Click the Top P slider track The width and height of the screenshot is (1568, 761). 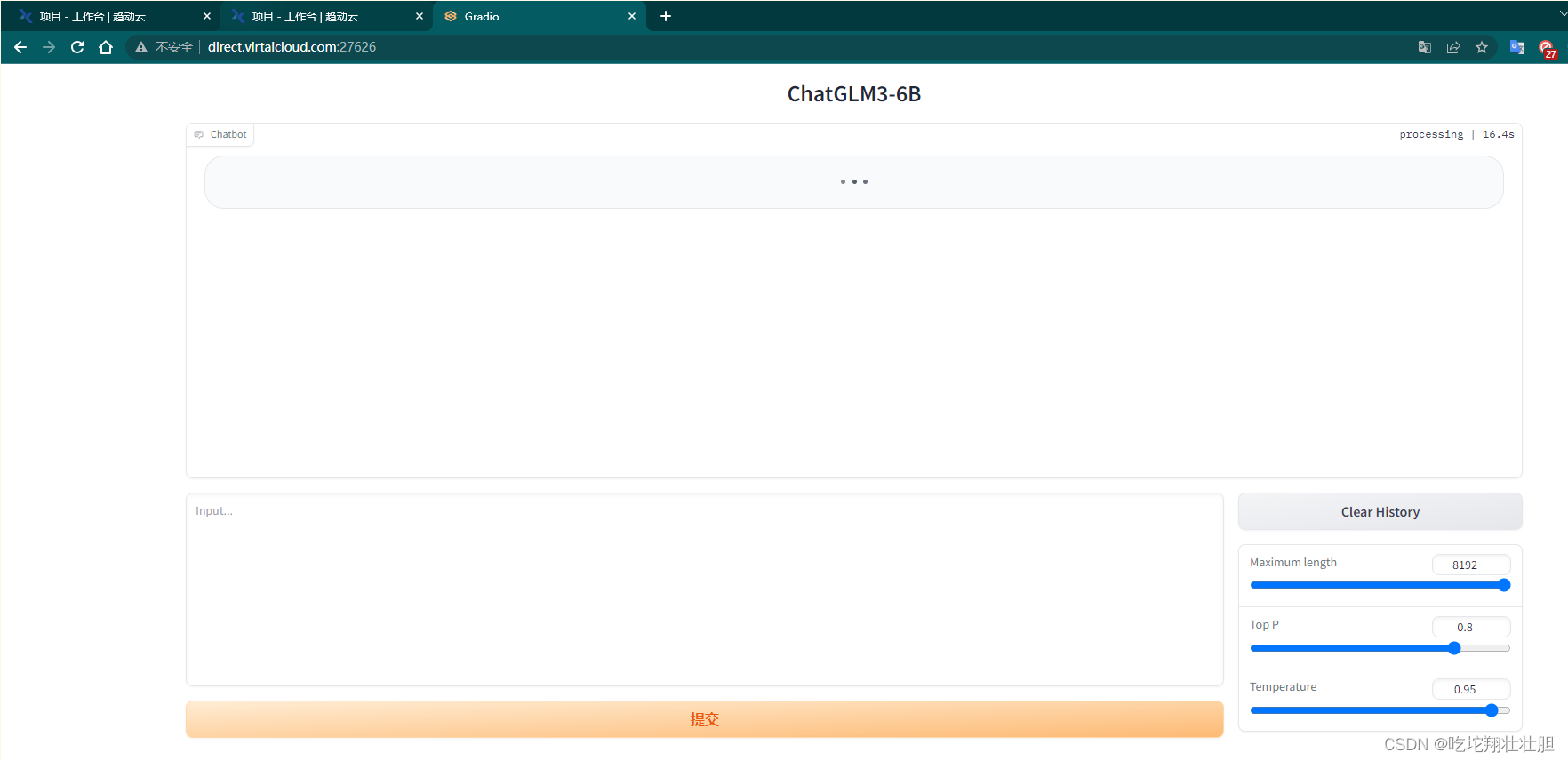coord(1380,648)
